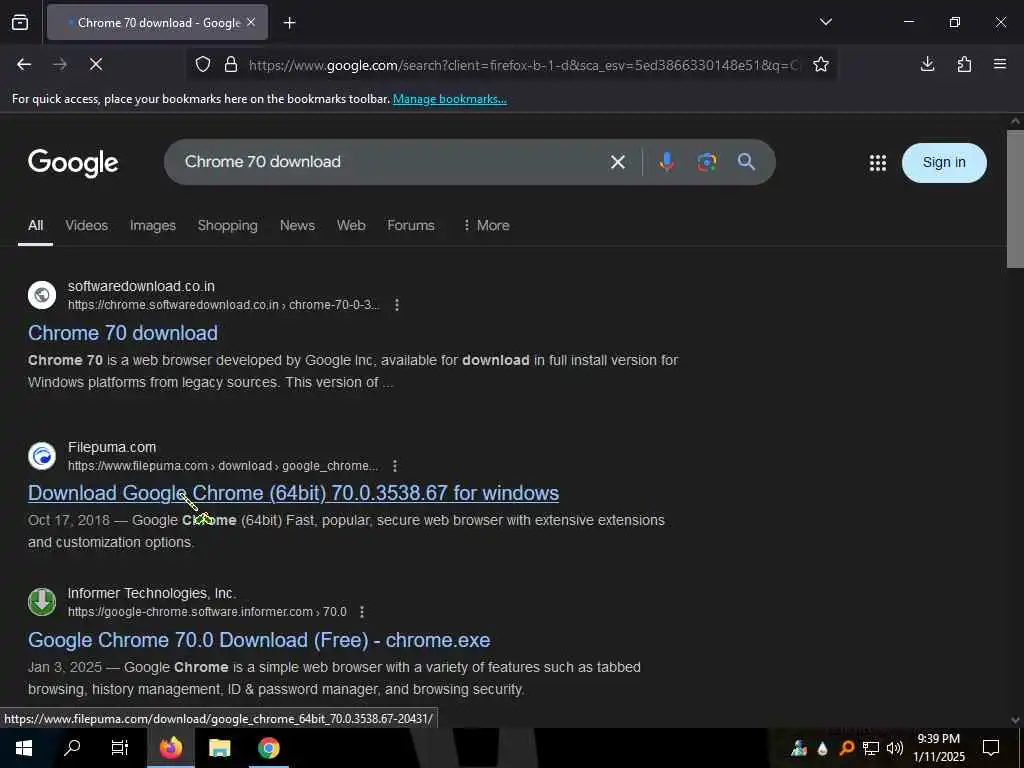
Task: Open Windows taskbar search
Action: tap(72, 748)
